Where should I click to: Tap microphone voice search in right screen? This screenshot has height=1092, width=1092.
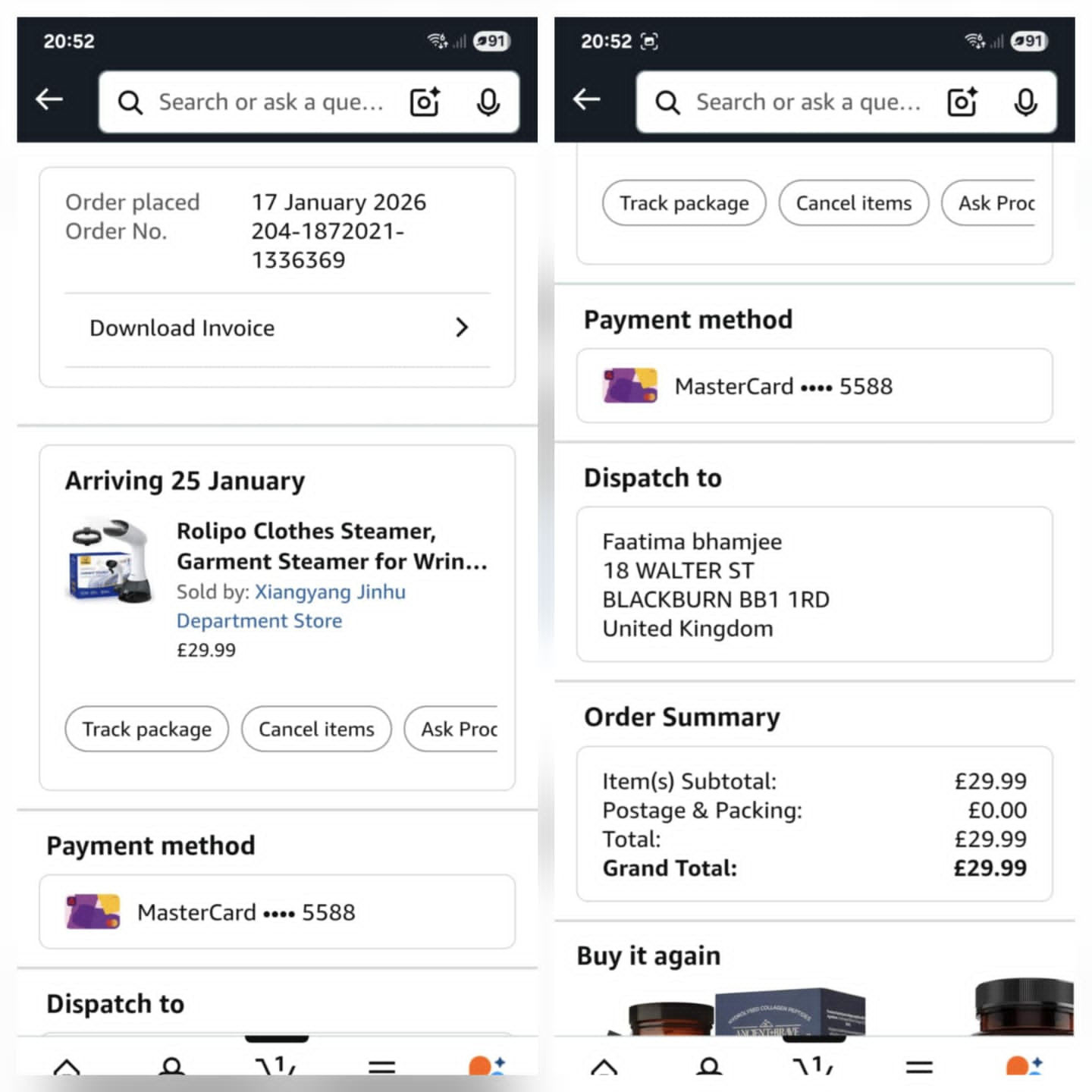coord(1026,102)
